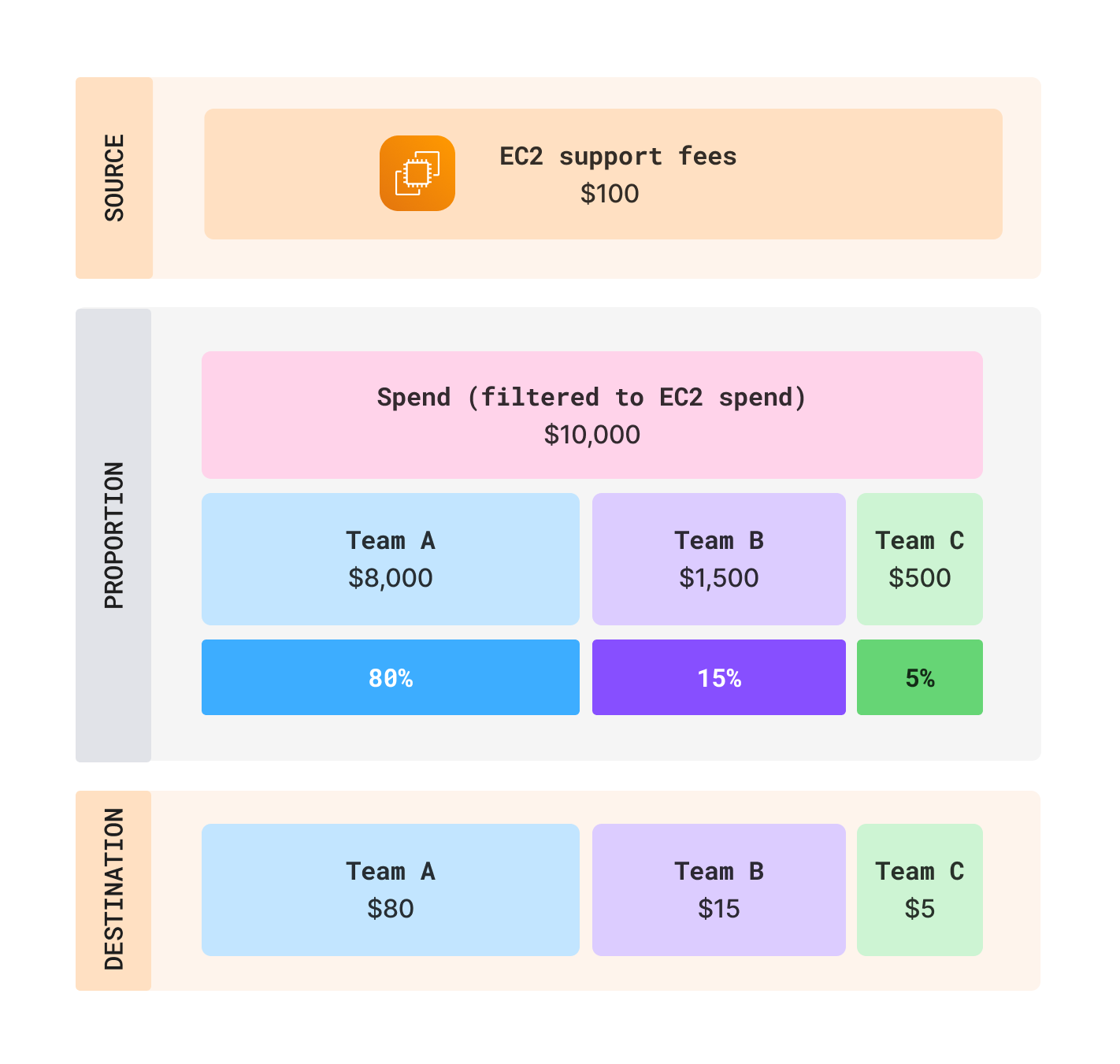Image resolution: width=1120 pixels, height=1064 pixels.
Task: Click Team A heading in Destination section
Action: [390, 871]
